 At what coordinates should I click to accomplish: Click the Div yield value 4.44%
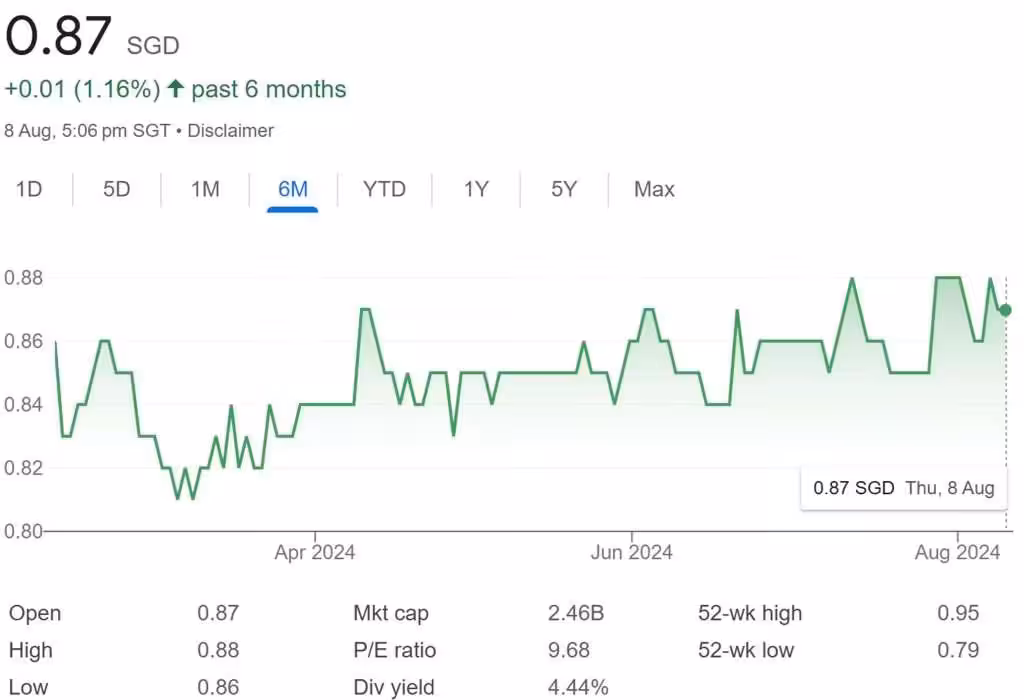coord(579,687)
